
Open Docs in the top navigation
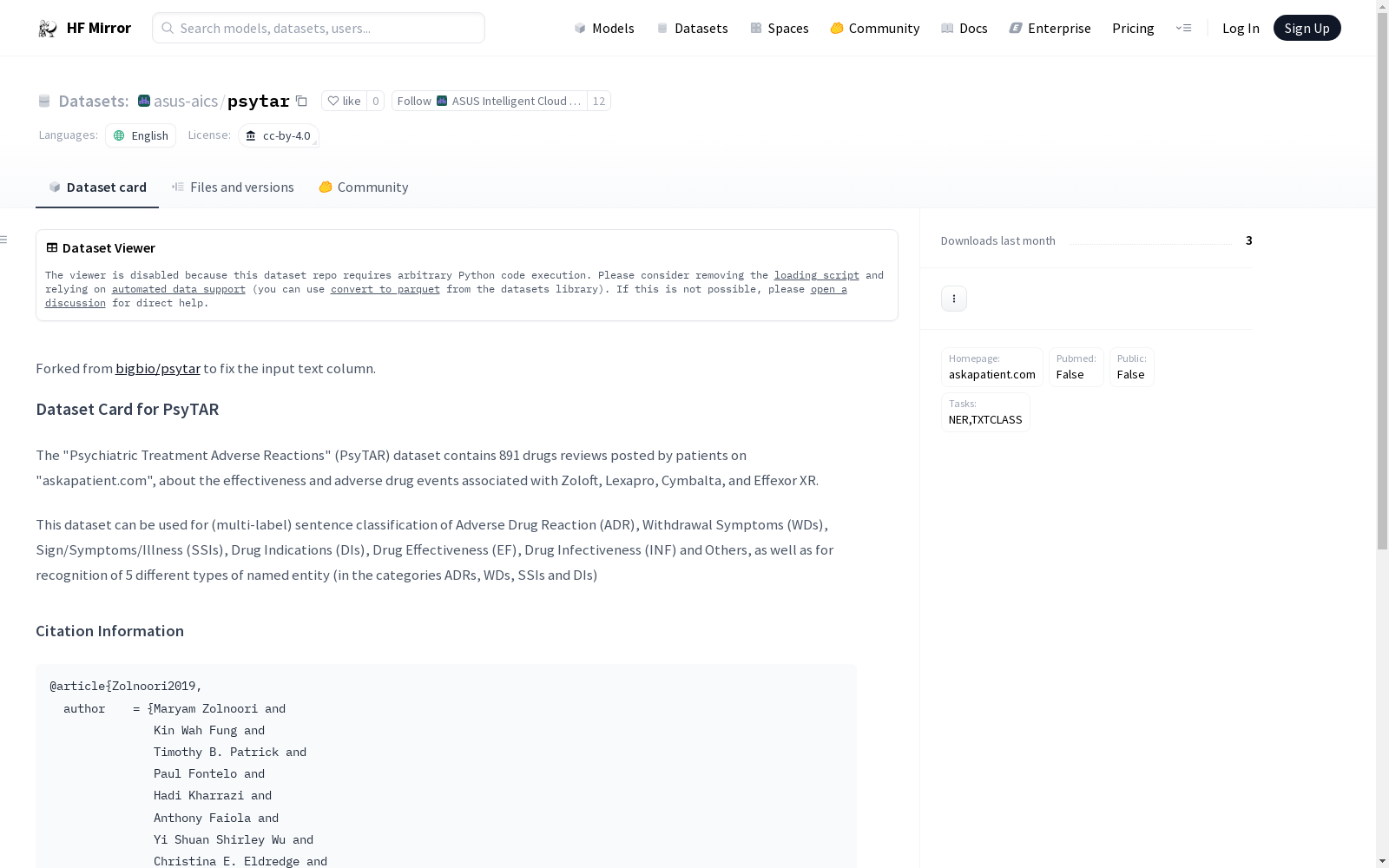click(964, 28)
